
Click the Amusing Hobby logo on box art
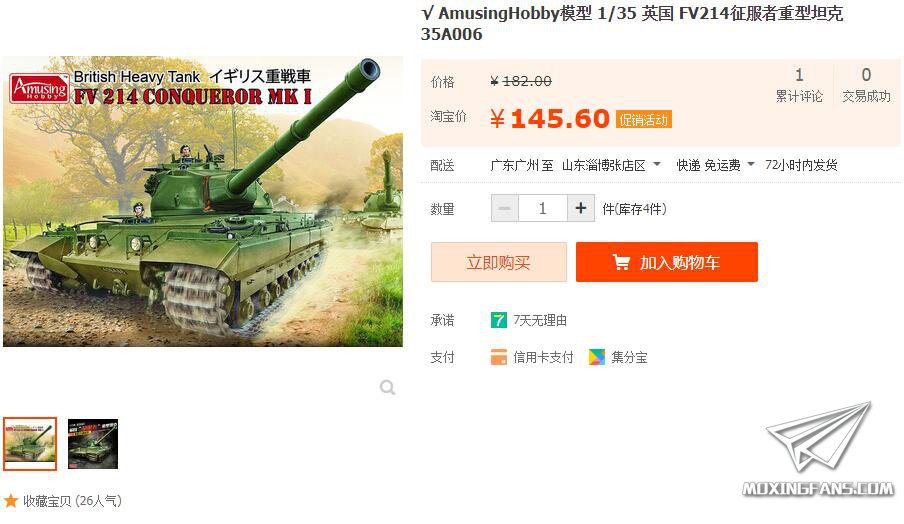coord(39,89)
